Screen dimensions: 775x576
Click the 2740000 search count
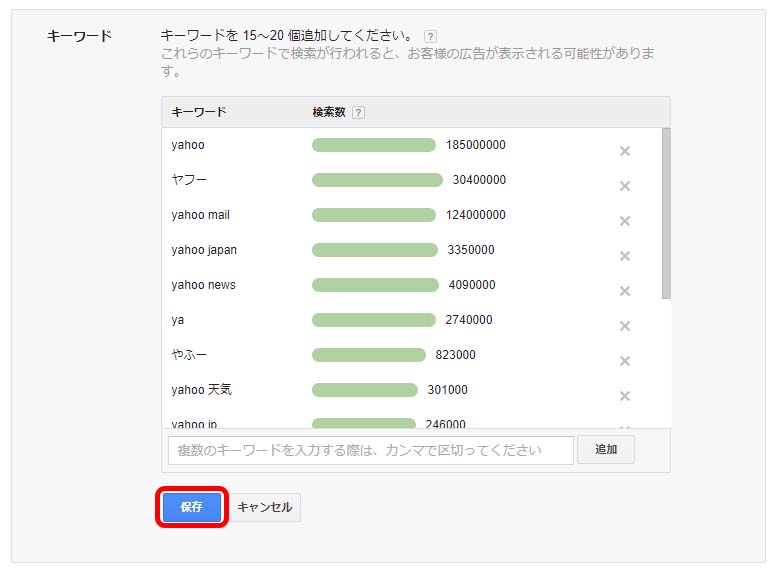[x=469, y=320]
